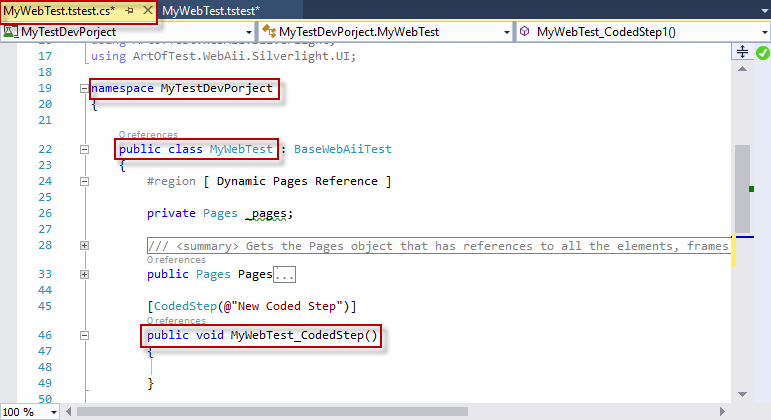Click the using ArtOfTest.WebAii.Silverlight.UI line
Image resolution: width=771 pixels, height=420 pixels.
[x=223, y=56]
